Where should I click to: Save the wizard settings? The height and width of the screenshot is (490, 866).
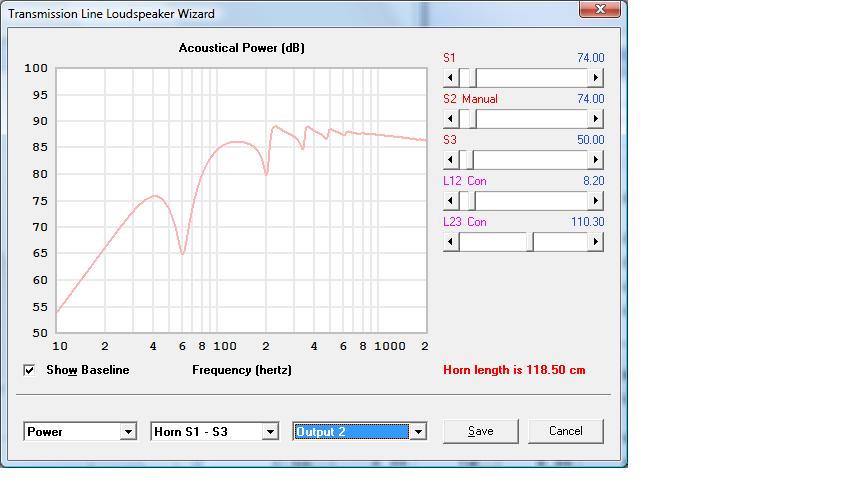click(x=480, y=431)
